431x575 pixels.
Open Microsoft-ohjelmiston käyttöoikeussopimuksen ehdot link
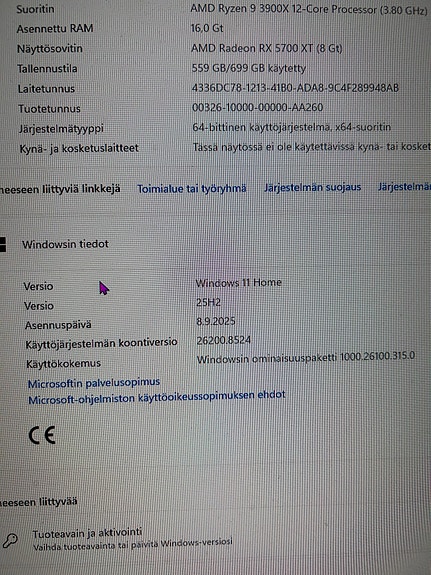click(157, 397)
